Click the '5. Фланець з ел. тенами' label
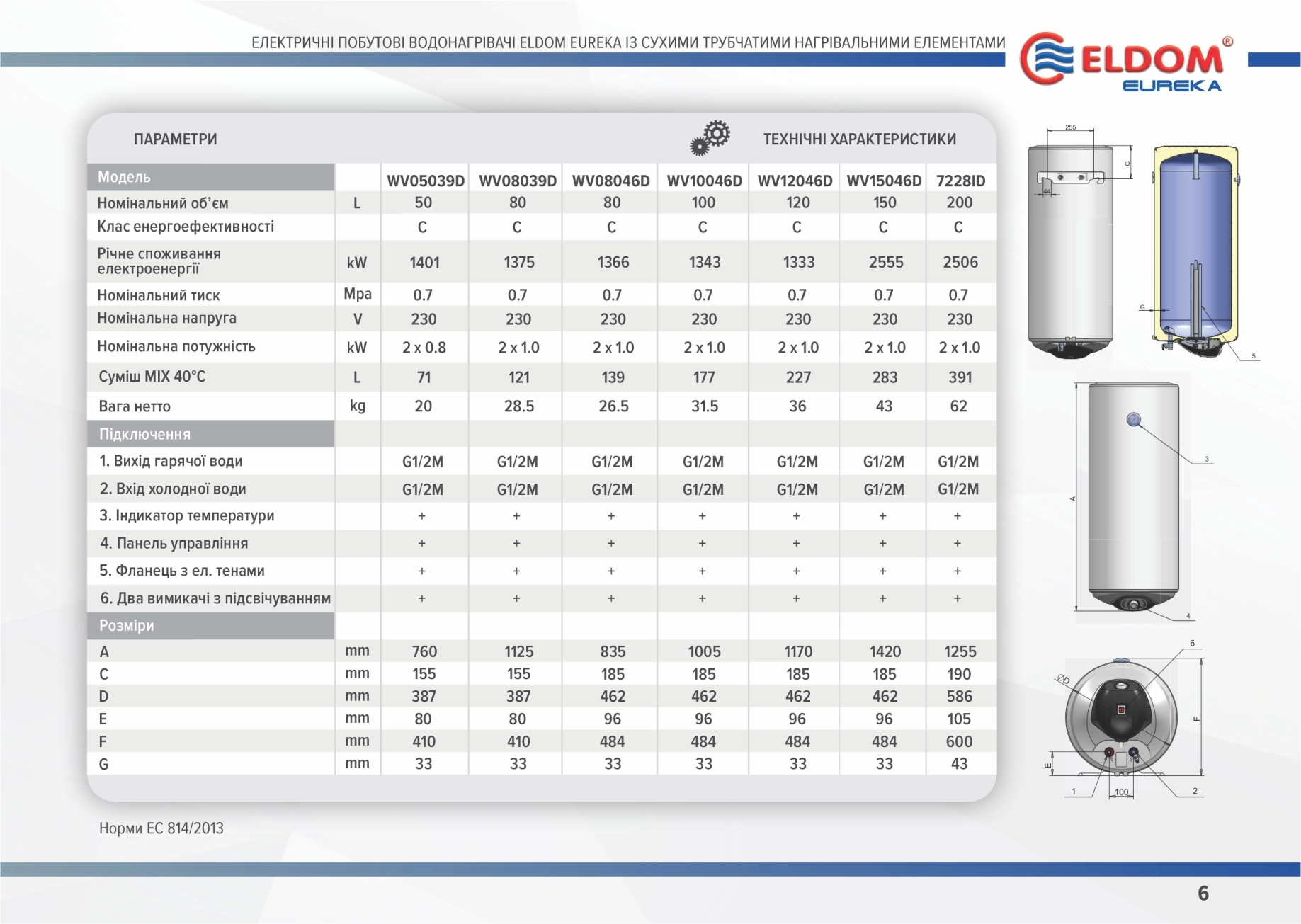Image resolution: width=1301 pixels, height=924 pixels. pyautogui.click(x=182, y=571)
